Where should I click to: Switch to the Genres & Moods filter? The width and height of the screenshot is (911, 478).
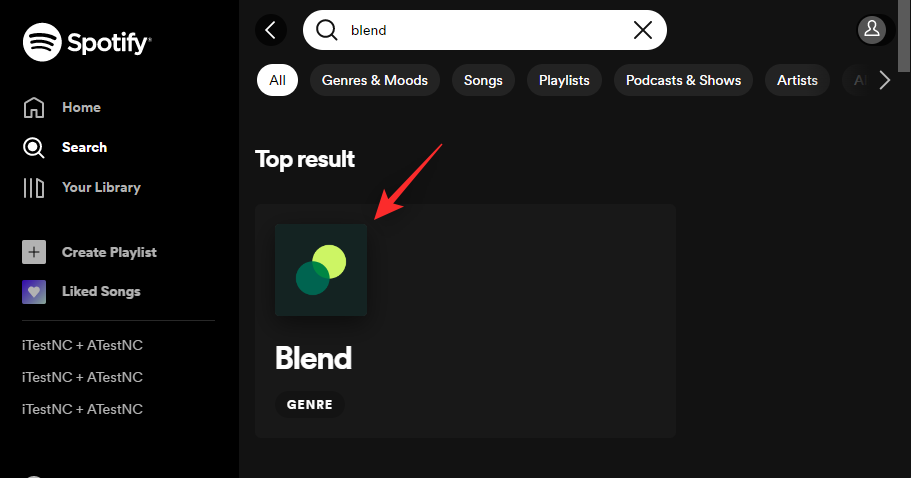coord(375,80)
